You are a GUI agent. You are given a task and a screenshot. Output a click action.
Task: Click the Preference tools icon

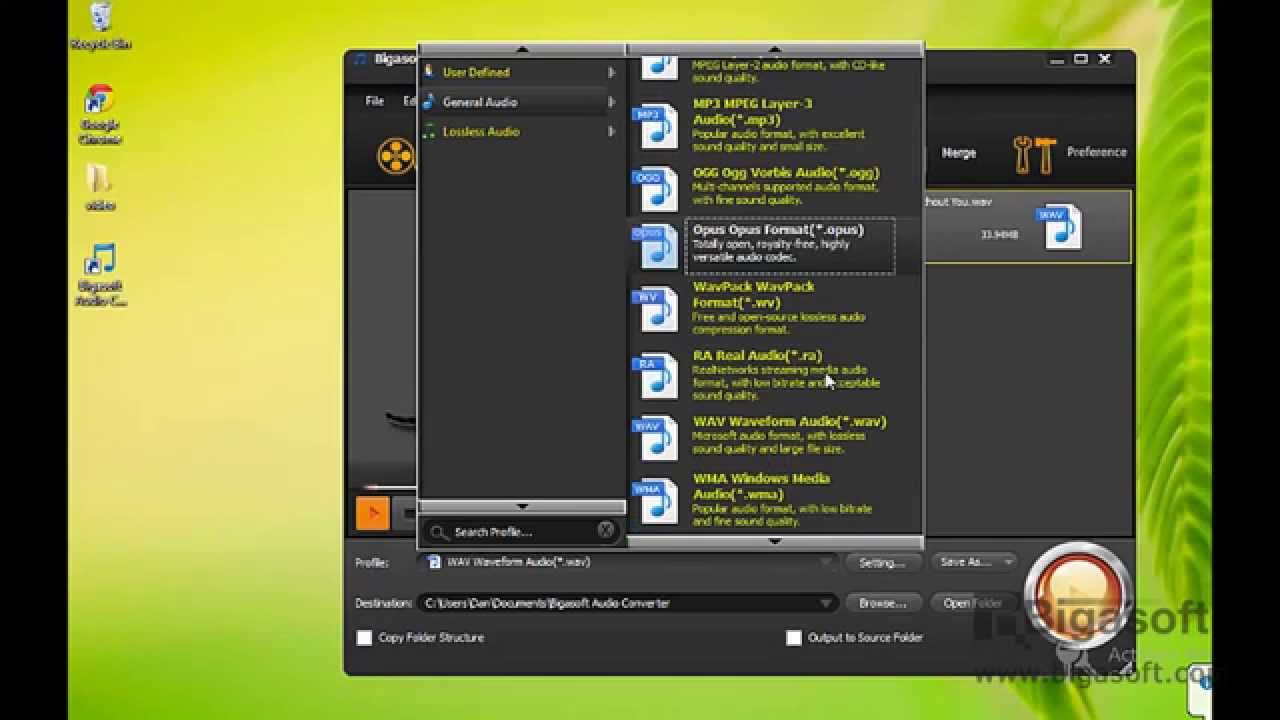tap(1035, 154)
